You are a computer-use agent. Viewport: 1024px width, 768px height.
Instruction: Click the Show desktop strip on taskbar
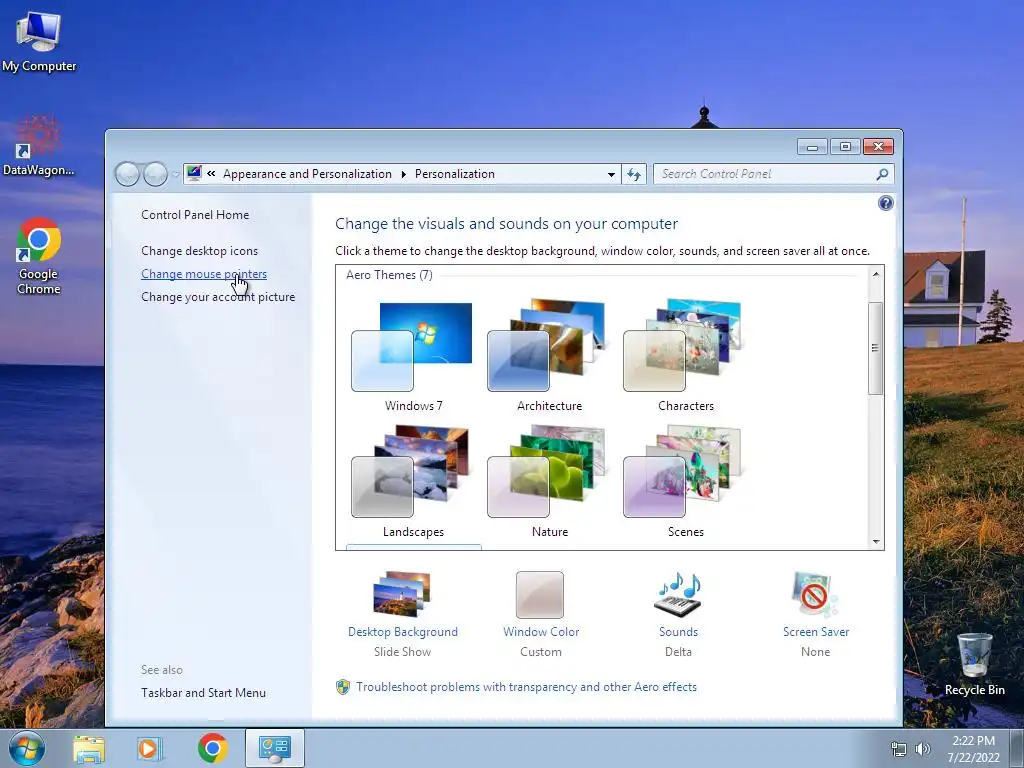pyautogui.click(x=1017, y=748)
